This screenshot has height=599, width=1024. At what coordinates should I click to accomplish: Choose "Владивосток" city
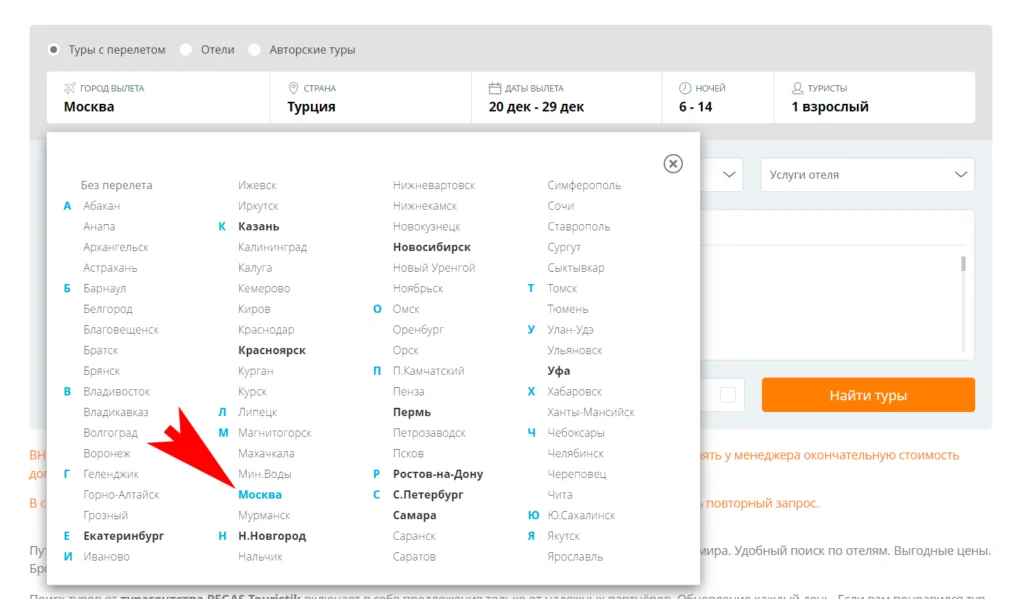pos(116,391)
